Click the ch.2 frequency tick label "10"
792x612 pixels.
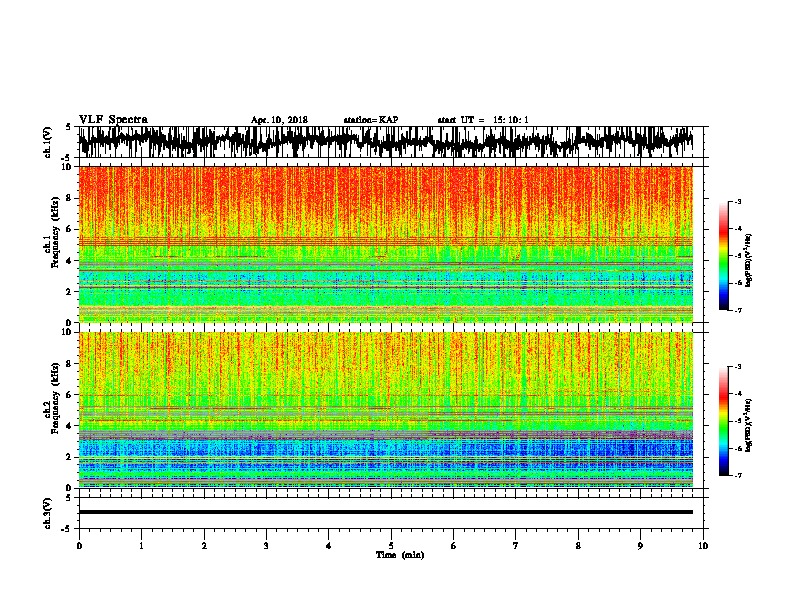(67, 332)
